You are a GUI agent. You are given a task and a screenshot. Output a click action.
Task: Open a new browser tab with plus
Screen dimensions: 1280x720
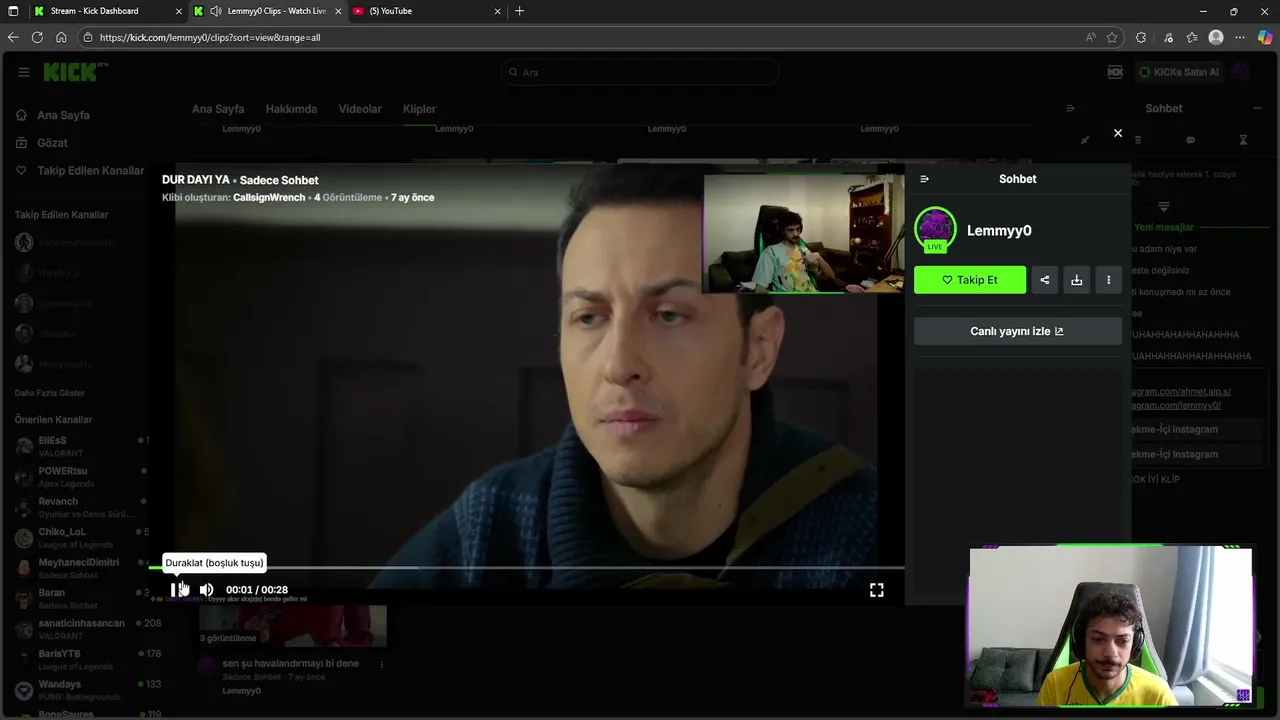click(x=519, y=11)
